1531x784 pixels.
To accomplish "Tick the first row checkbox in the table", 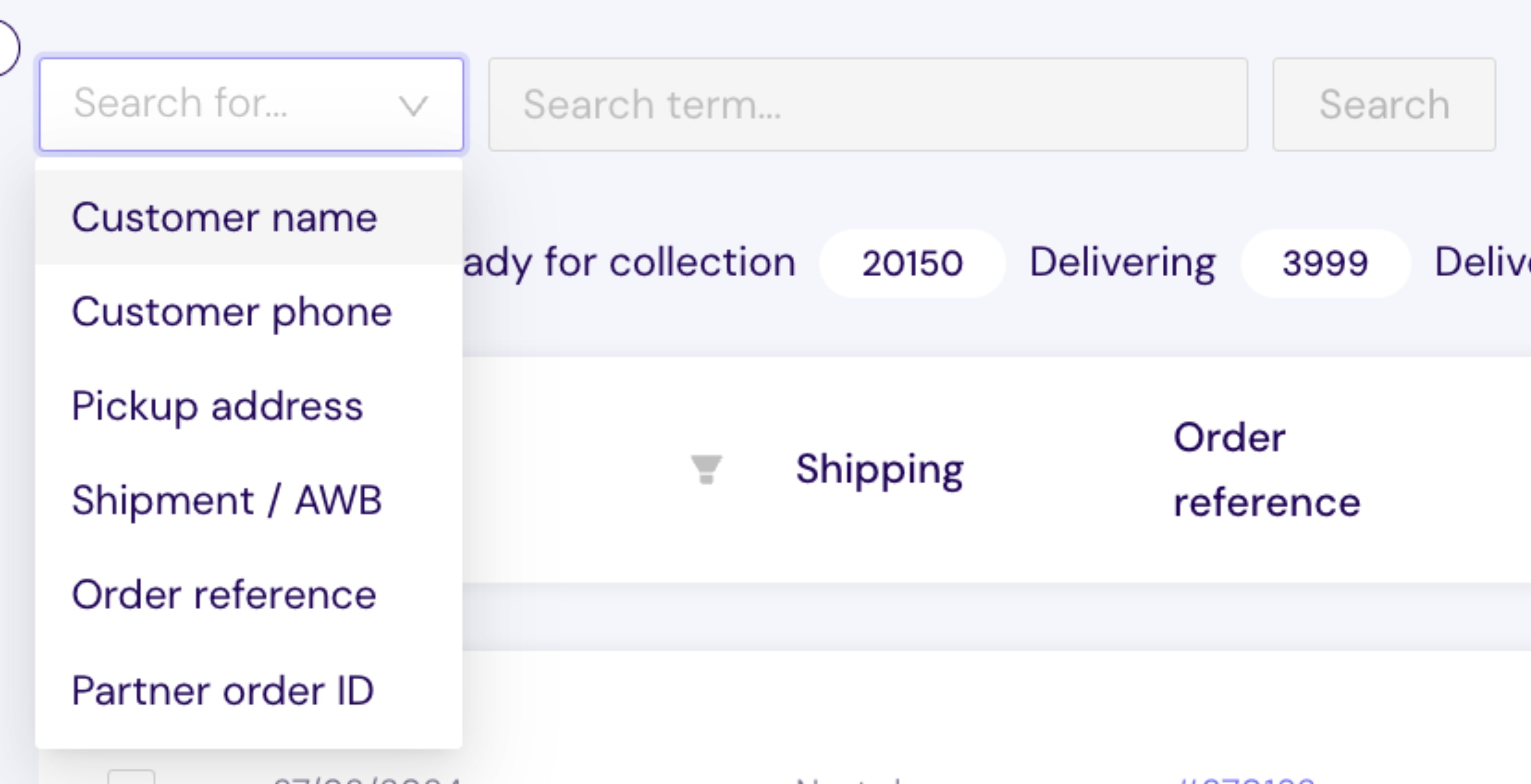I will 131,776.
